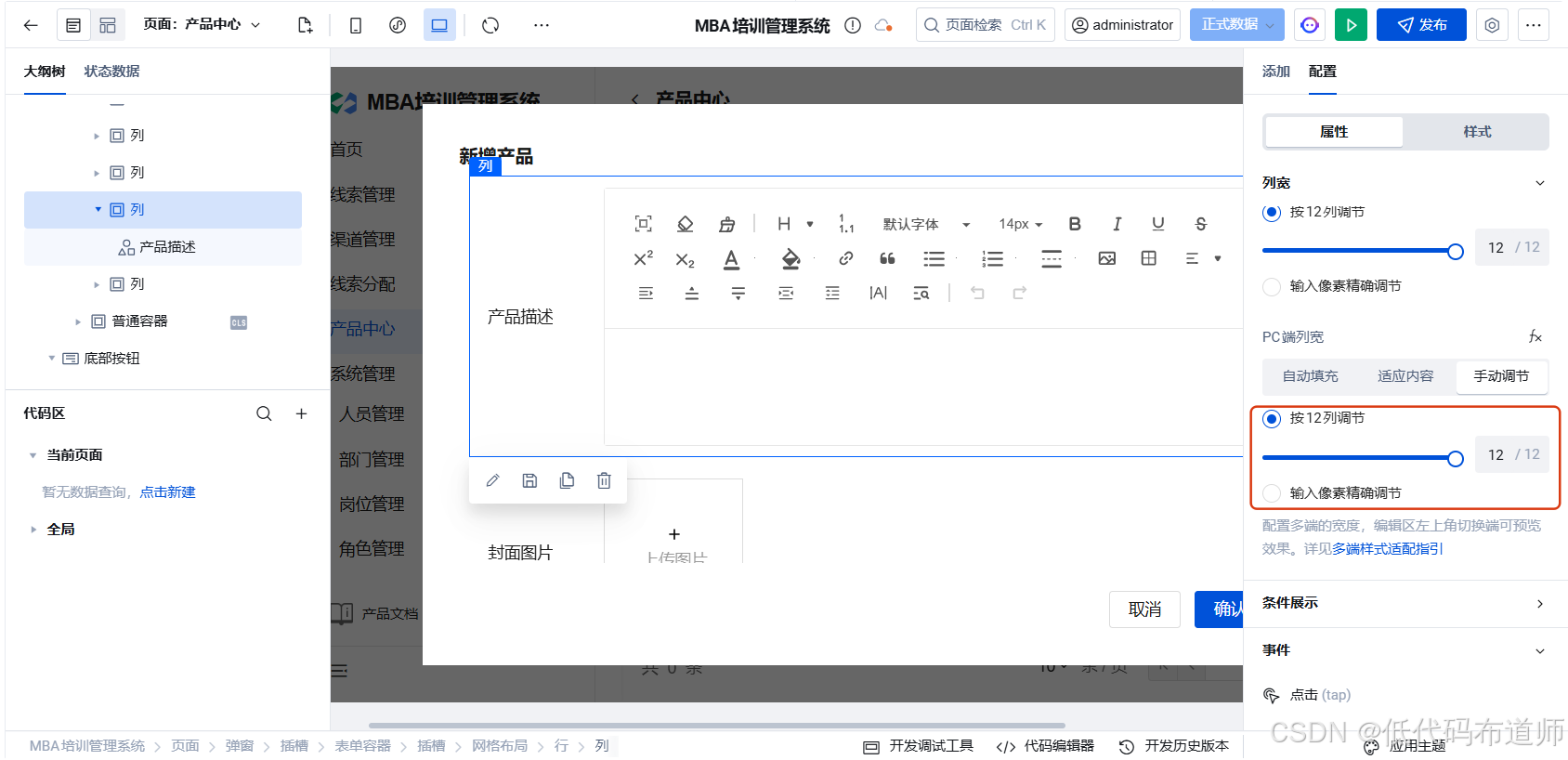Click the pencil edit icon in component toolbar
The image size is (1568, 760).
pyautogui.click(x=492, y=480)
